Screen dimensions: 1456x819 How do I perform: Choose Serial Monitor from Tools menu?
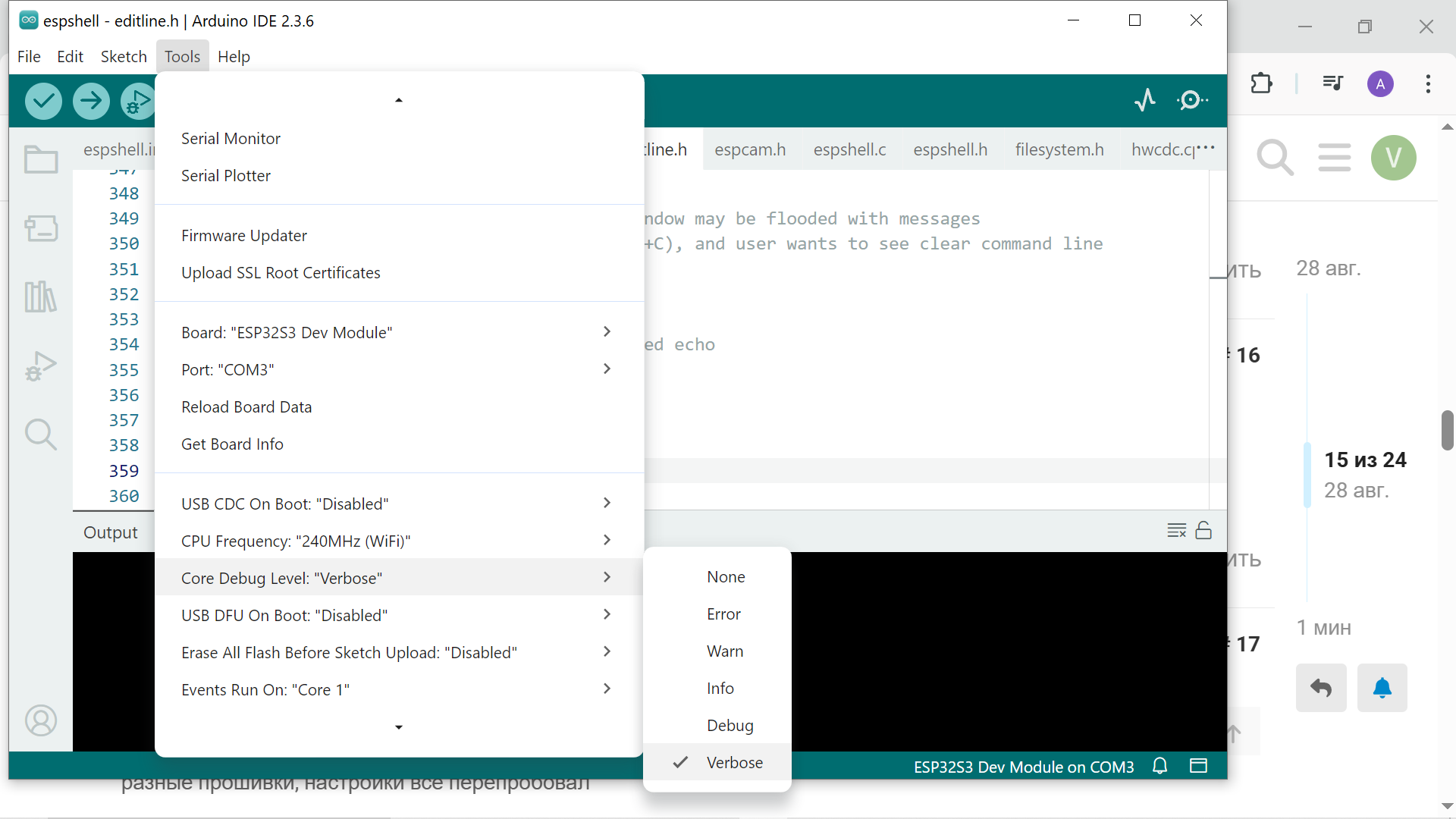click(x=399, y=139)
